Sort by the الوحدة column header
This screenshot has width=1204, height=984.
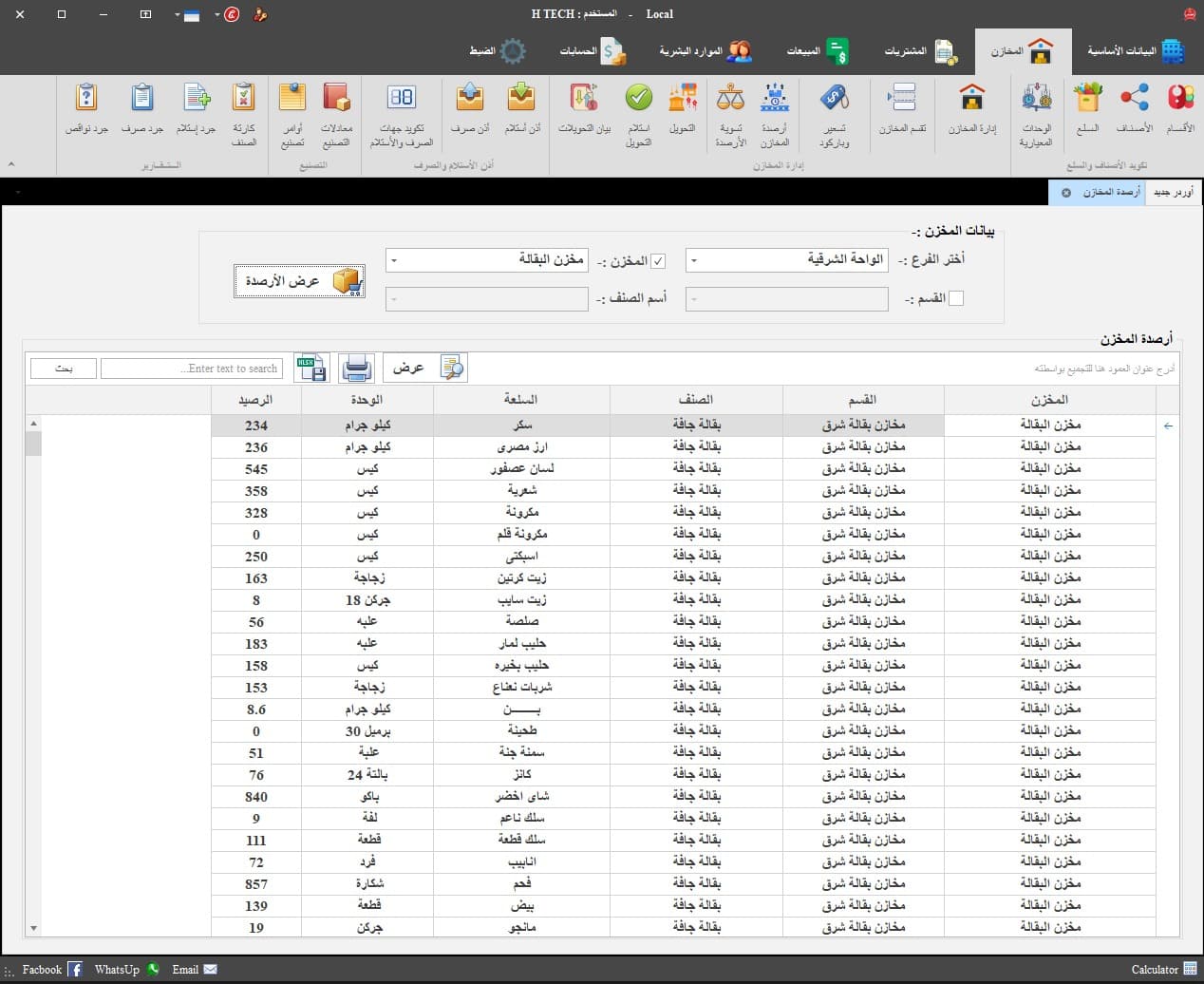[367, 400]
